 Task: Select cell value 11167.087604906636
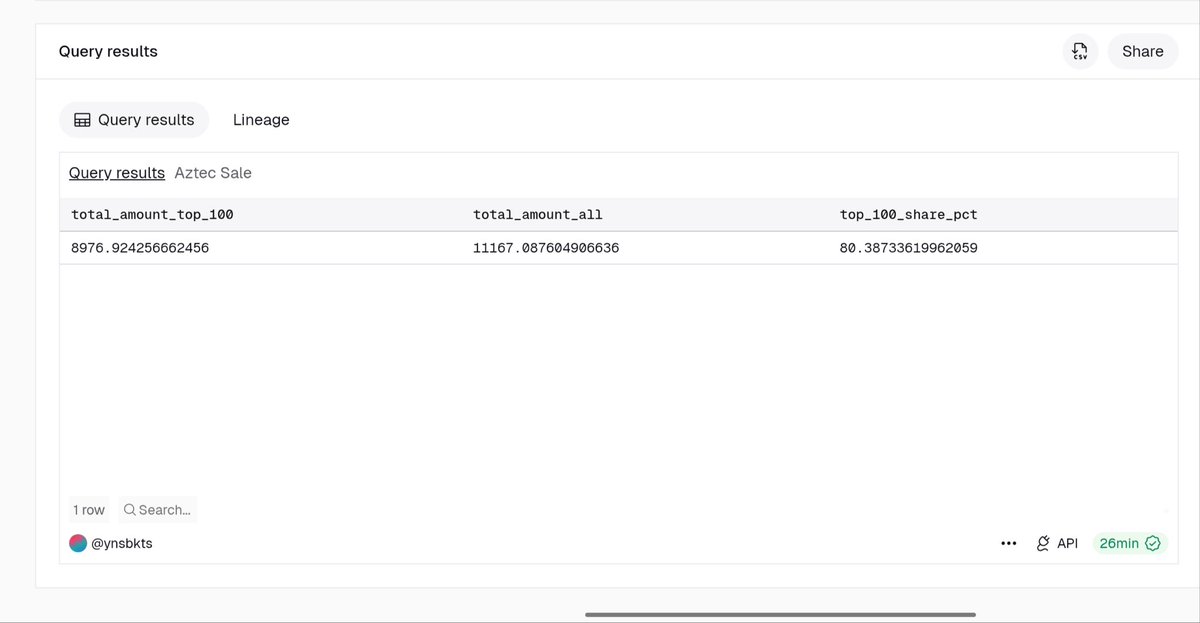point(546,248)
